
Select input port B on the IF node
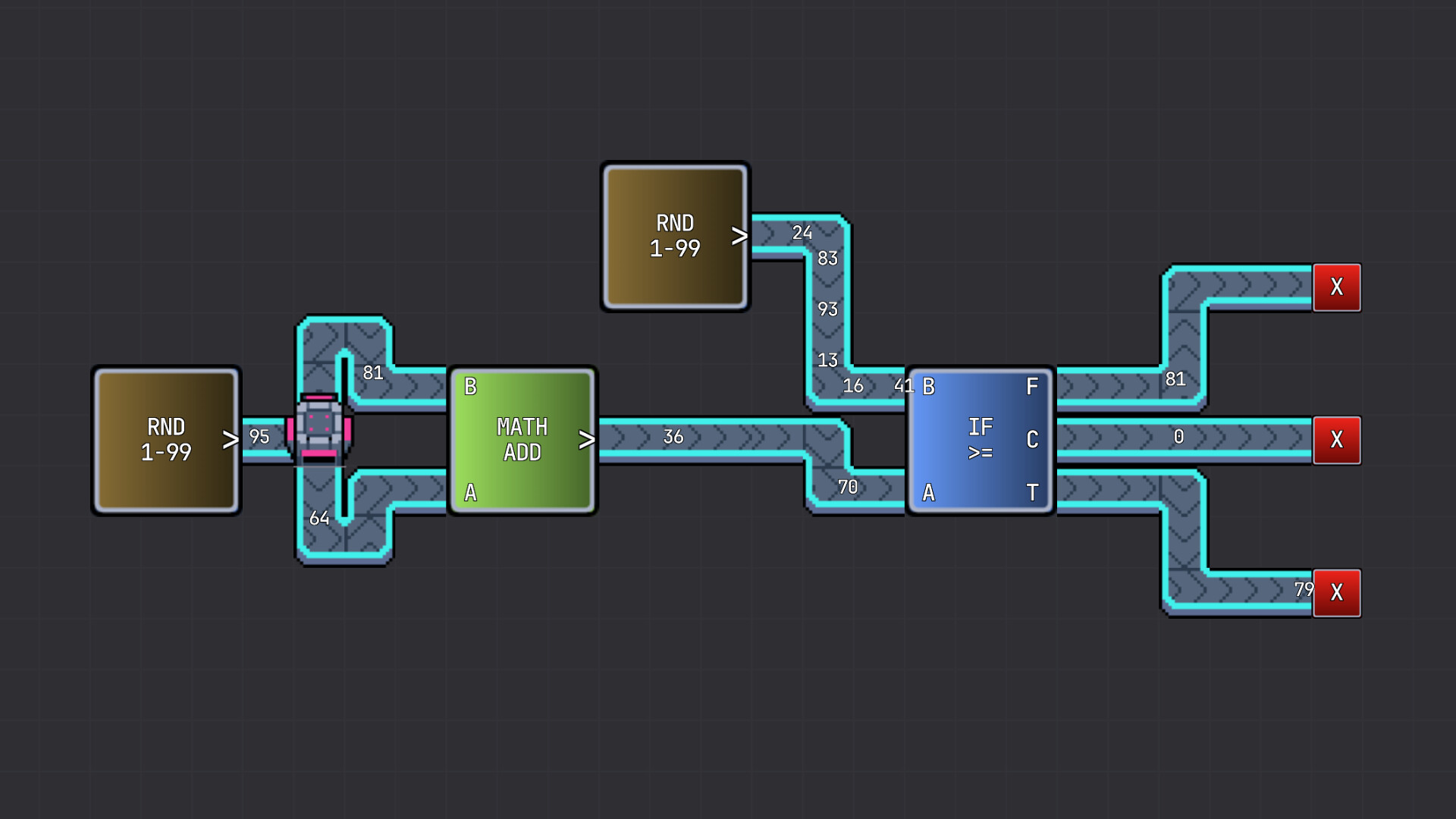pyautogui.click(x=927, y=387)
